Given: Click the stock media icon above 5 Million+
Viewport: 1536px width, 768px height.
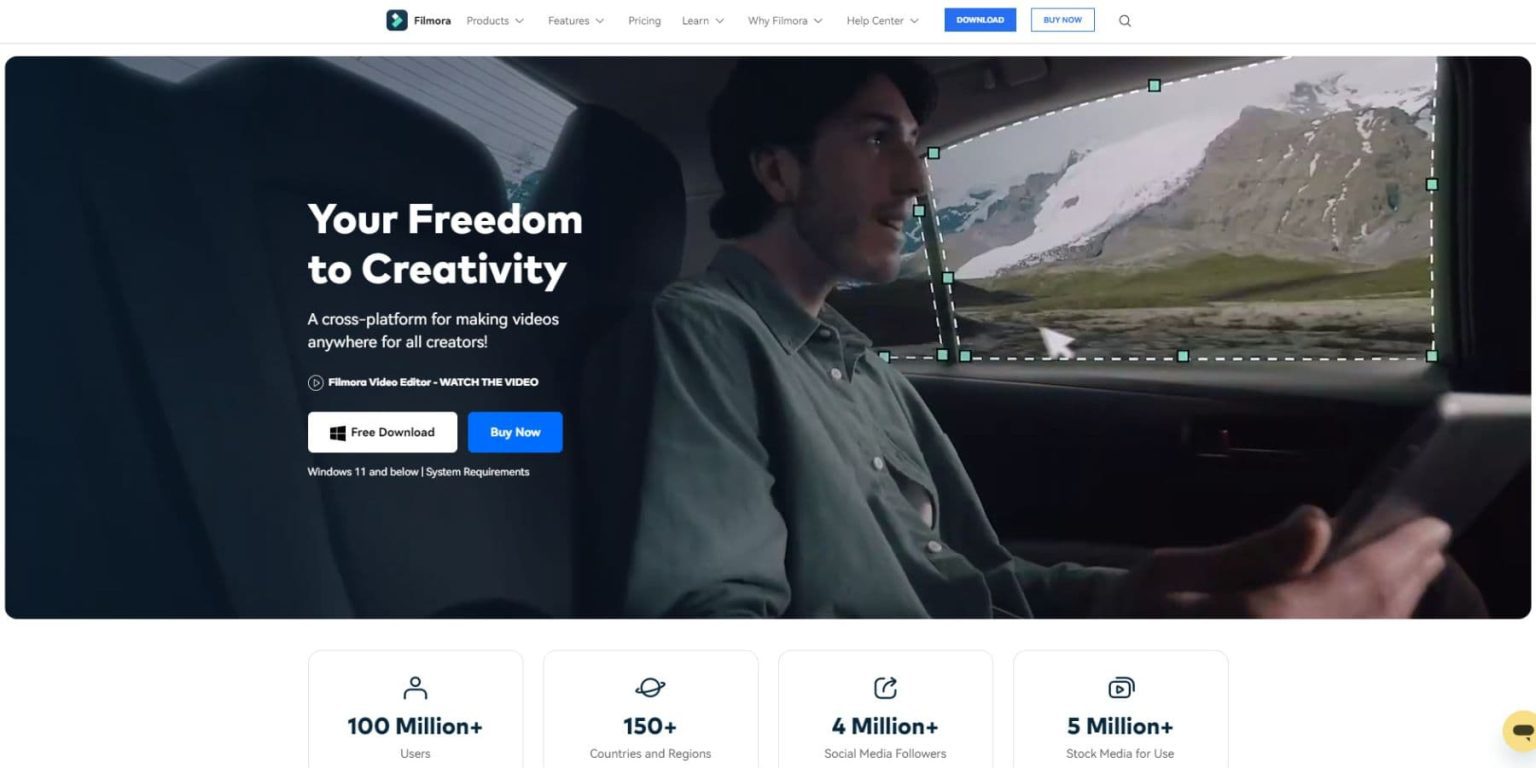Looking at the screenshot, I should pyautogui.click(x=1120, y=688).
